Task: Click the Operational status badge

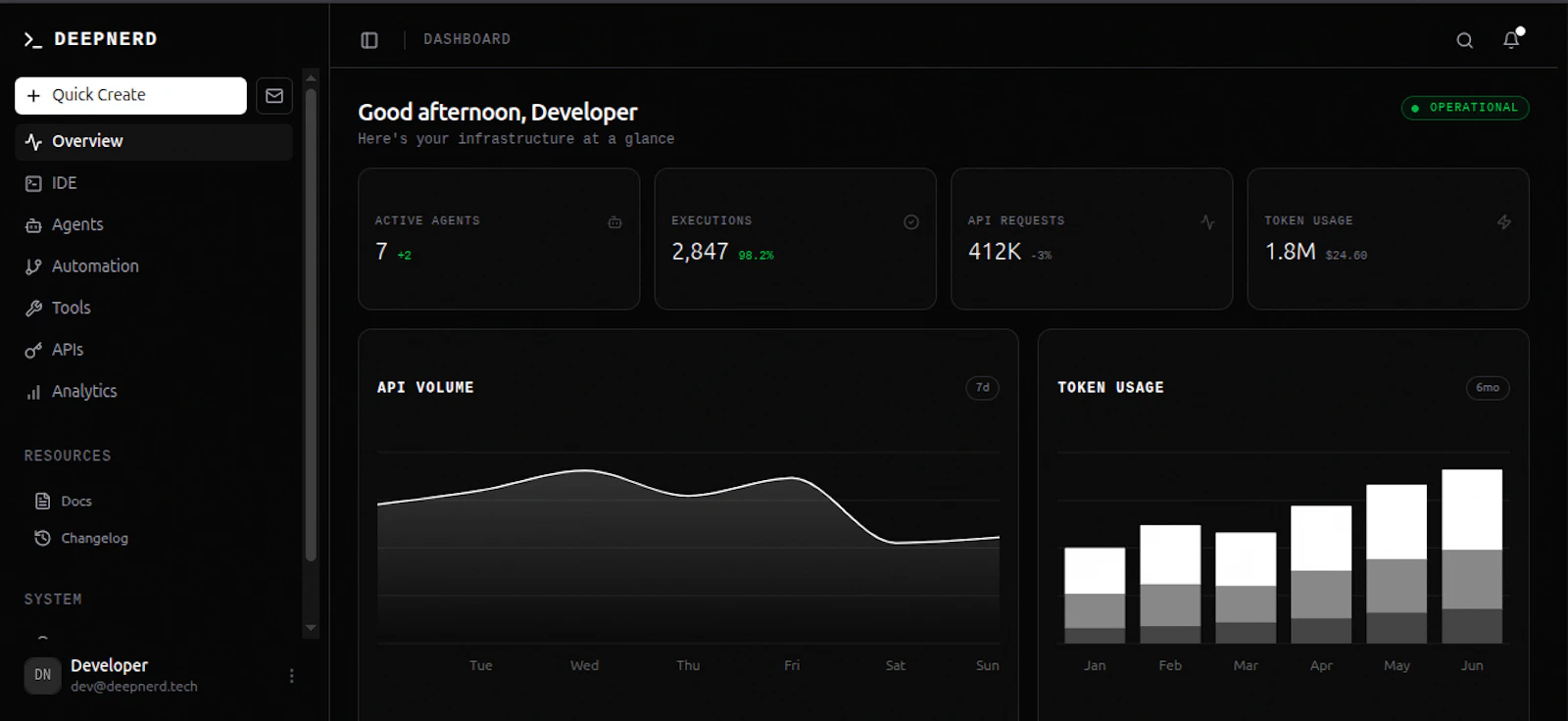Action: 1465,108
